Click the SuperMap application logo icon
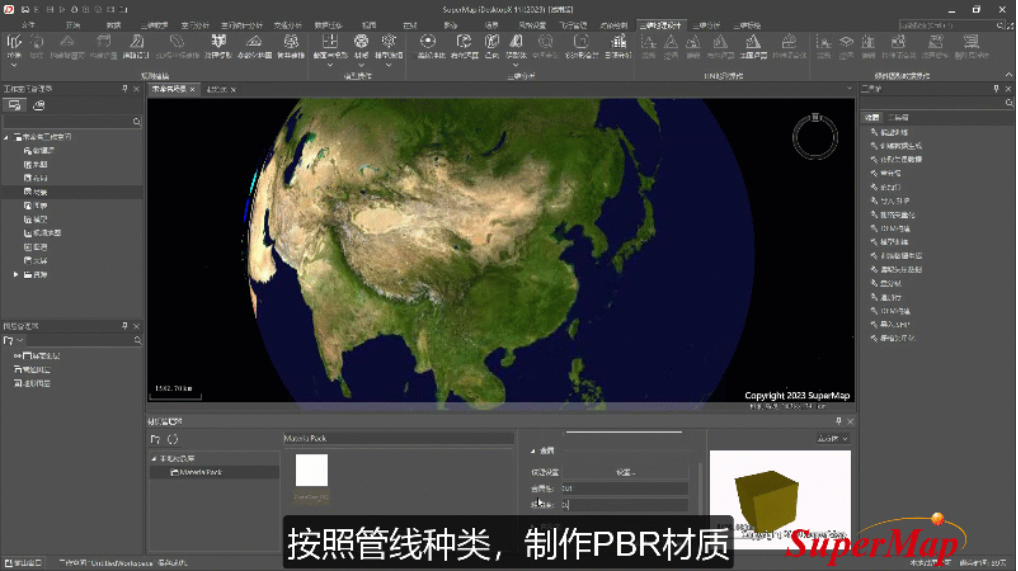The width and height of the screenshot is (1018, 571). (x=9, y=9)
